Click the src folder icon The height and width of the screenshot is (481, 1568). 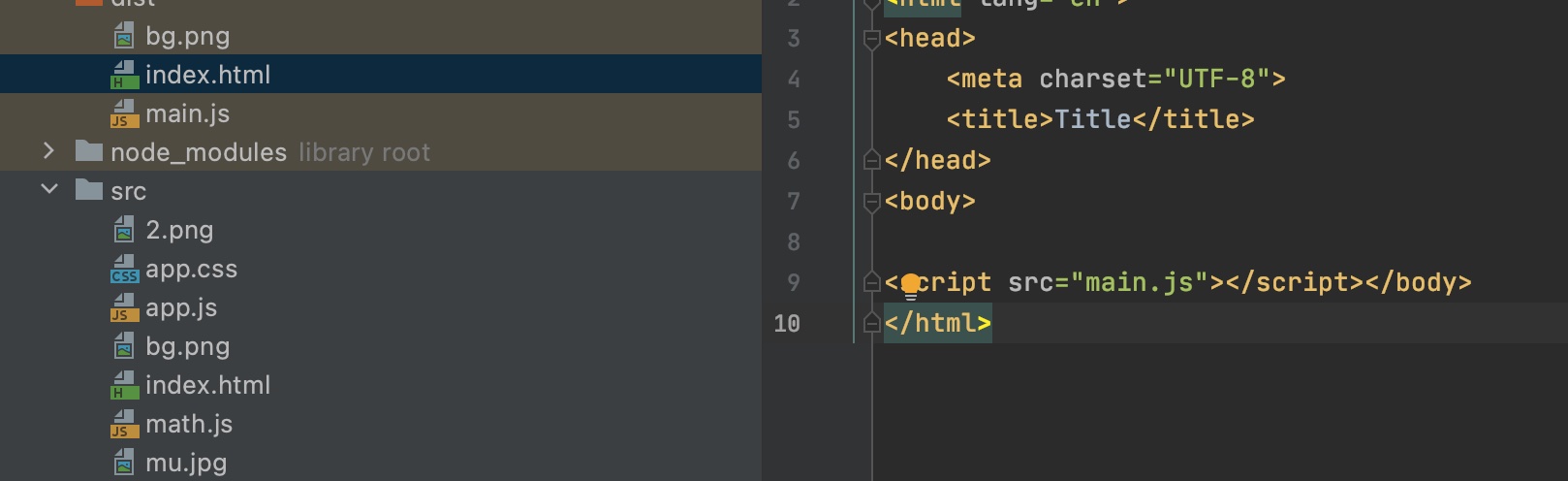(89, 190)
